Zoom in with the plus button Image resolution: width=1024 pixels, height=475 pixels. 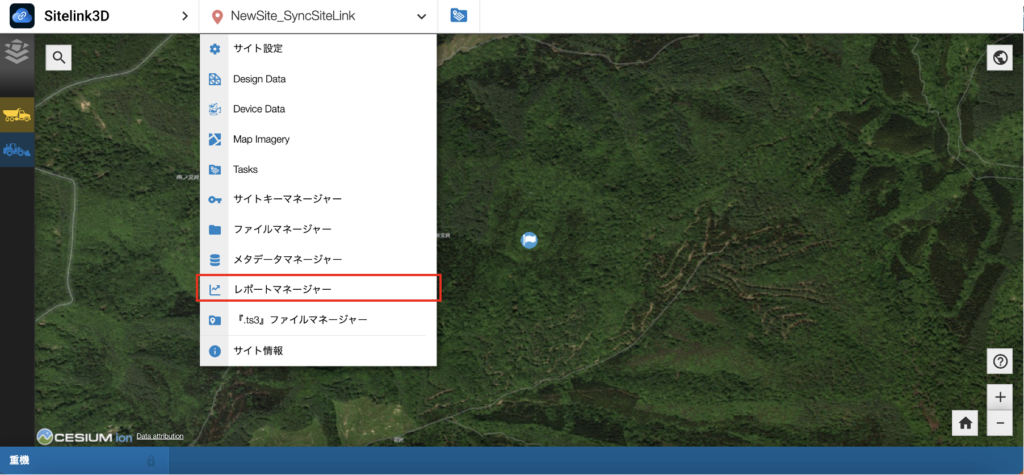tap(999, 396)
